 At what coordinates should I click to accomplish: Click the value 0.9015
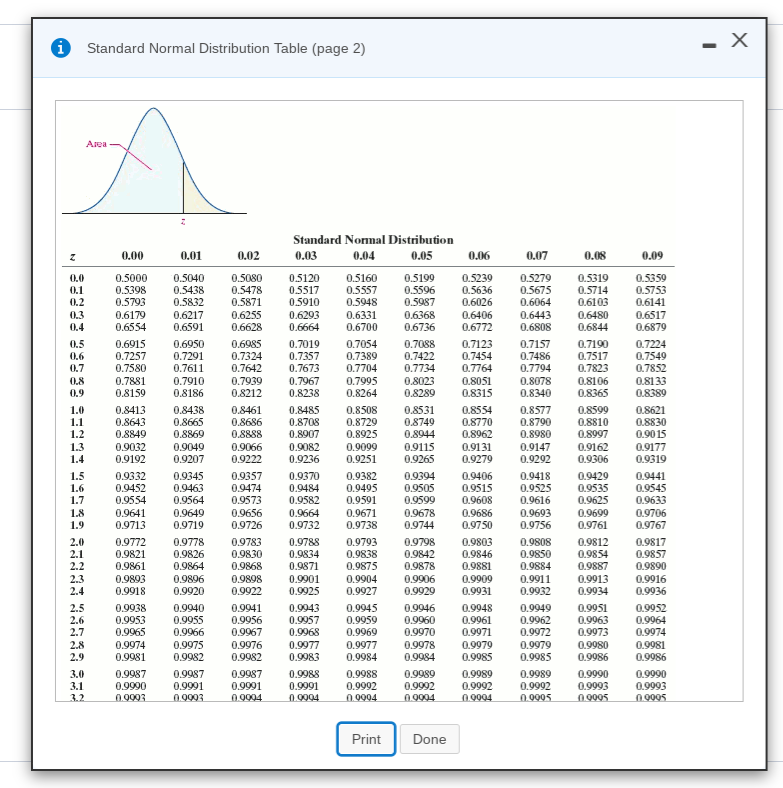point(651,434)
